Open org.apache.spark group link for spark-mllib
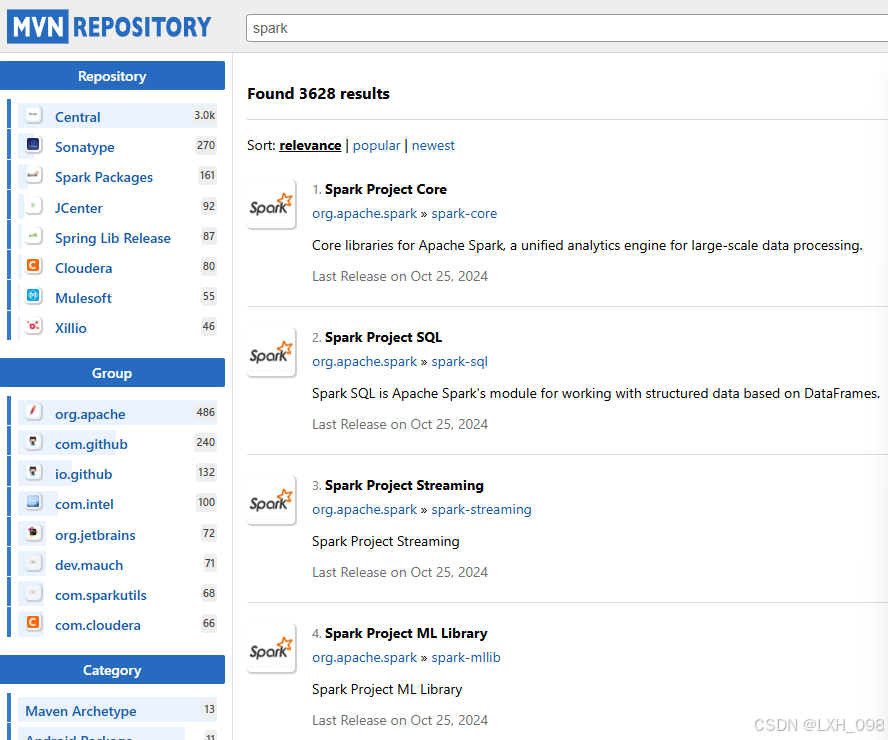888x740 pixels. (x=365, y=657)
